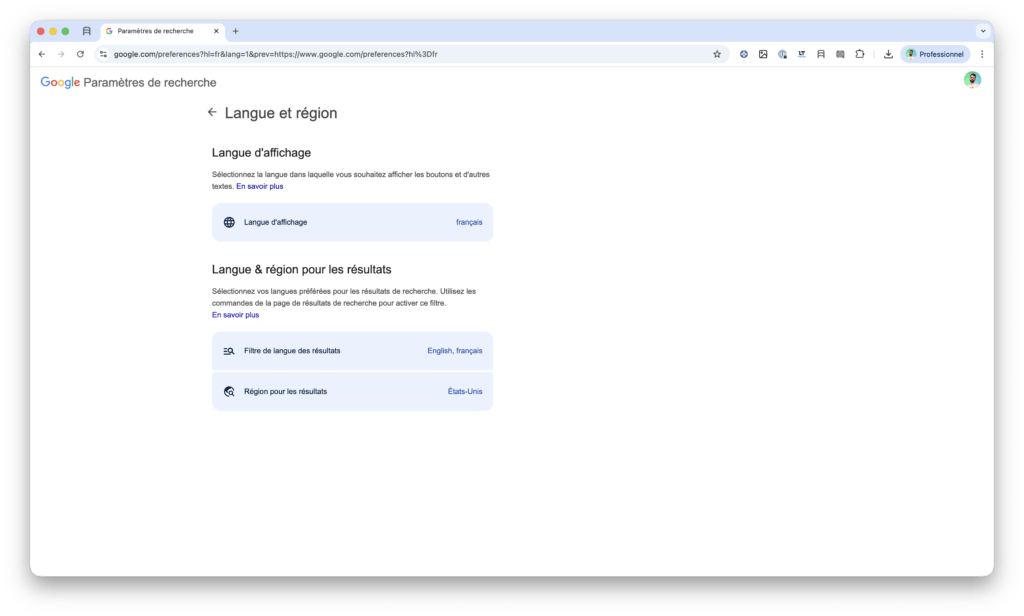Open the profile avatar on the settings page

(971, 79)
